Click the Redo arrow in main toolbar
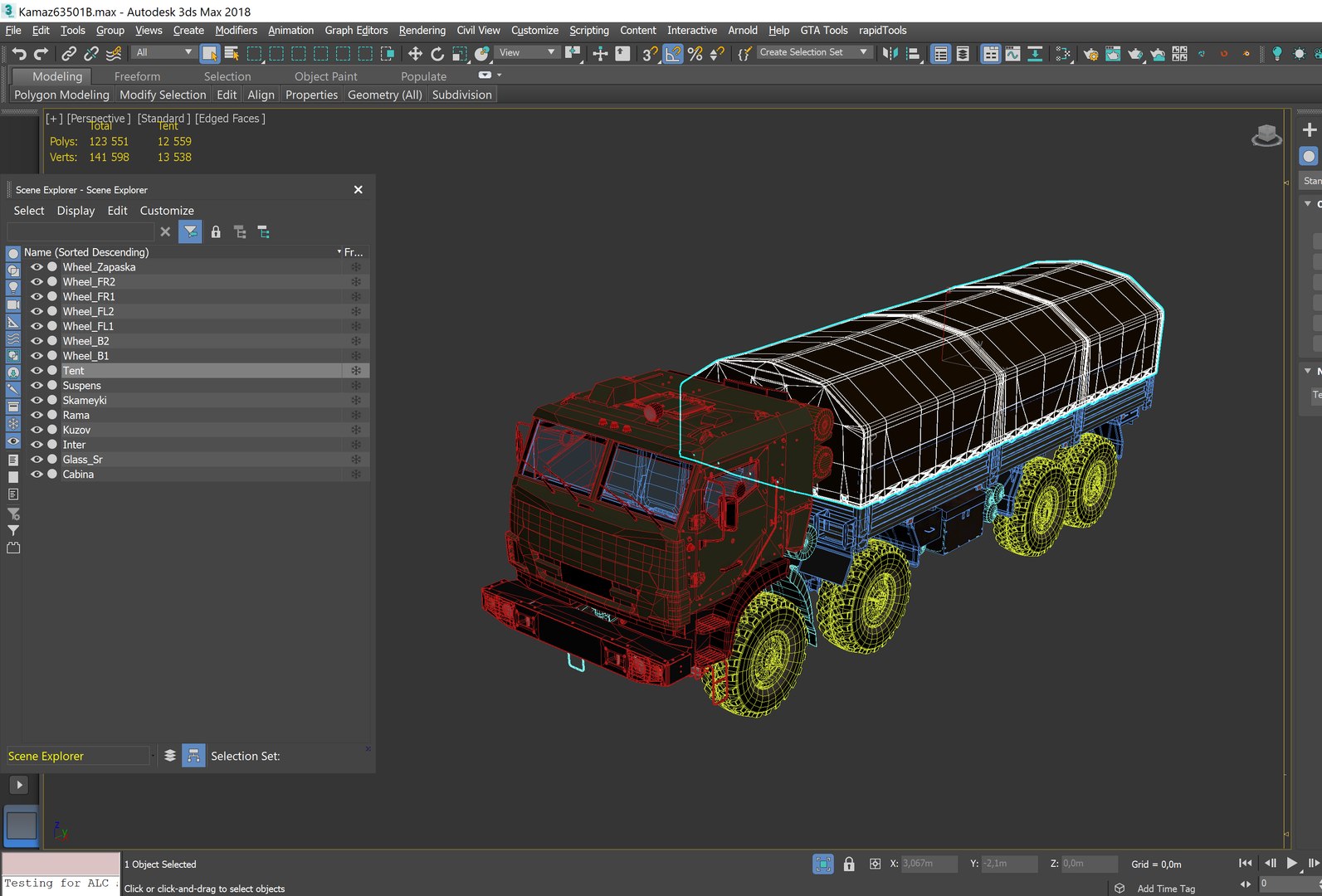 click(41, 54)
